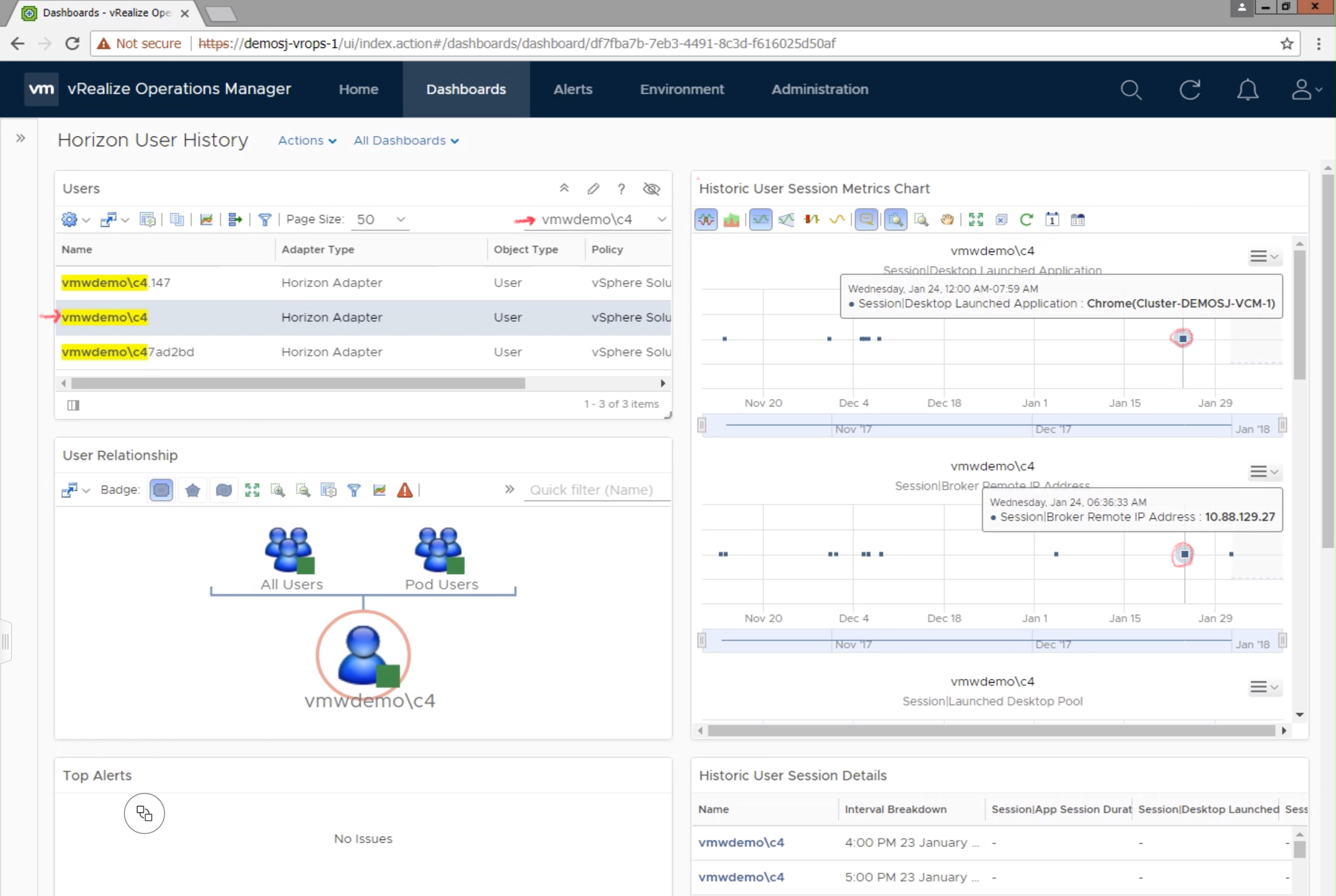1336x896 pixels.
Task: Select the vmwdemo\c47ad2bd user row
Action: coord(363,352)
